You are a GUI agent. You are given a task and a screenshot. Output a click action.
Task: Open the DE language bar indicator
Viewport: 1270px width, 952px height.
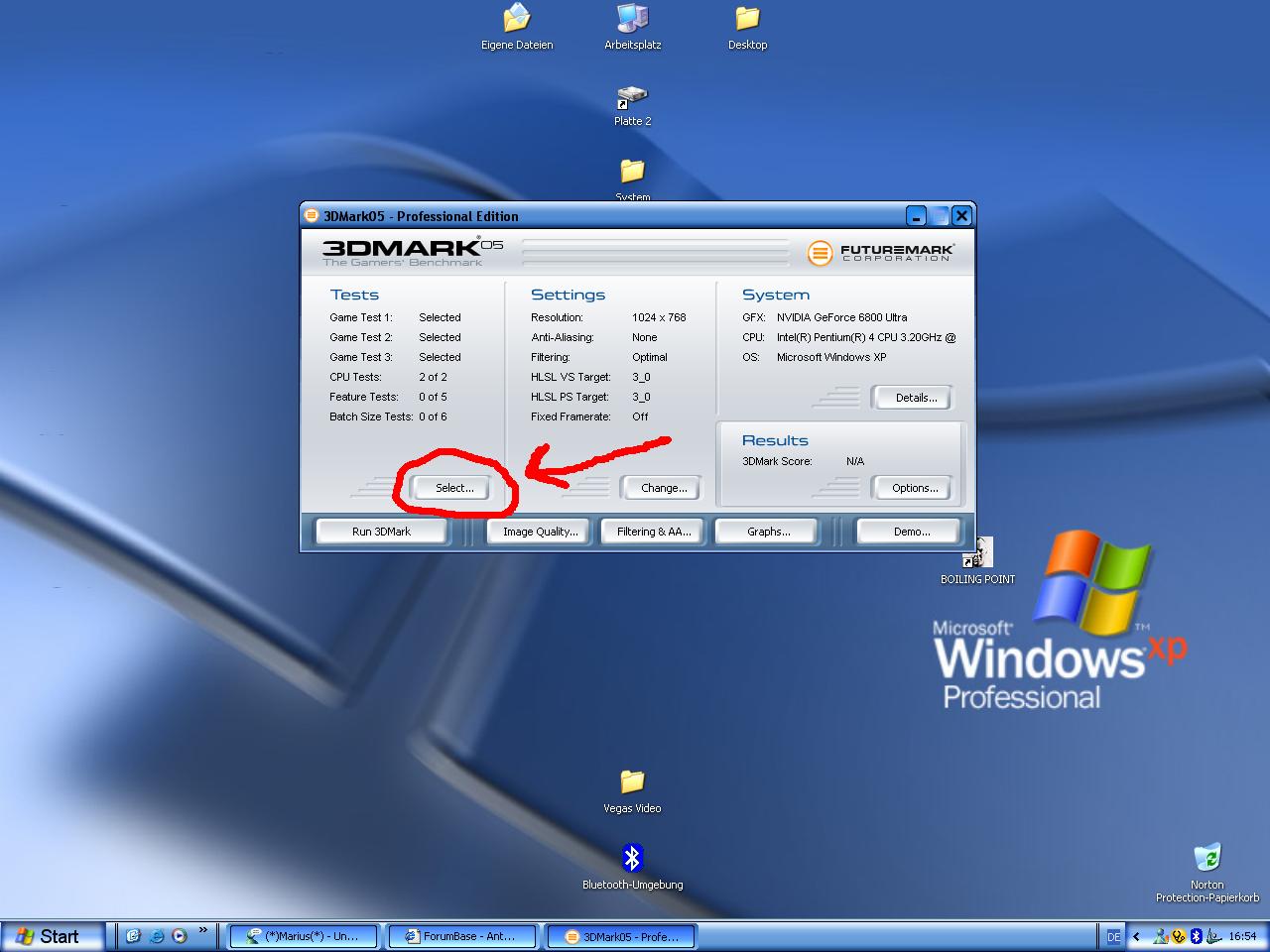(x=1113, y=936)
